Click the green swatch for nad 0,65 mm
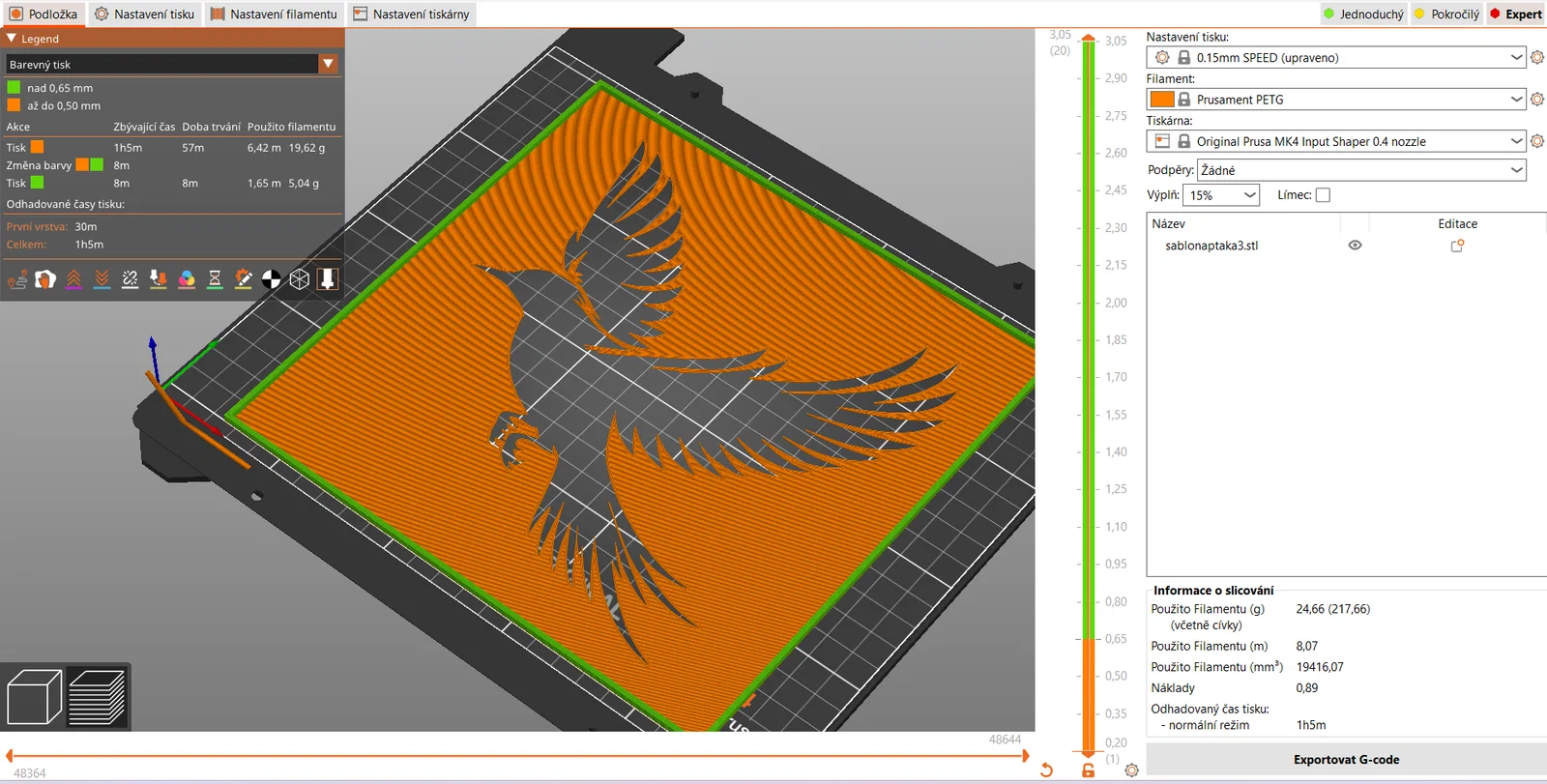Image resolution: width=1547 pixels, height=784 pixels. coord(14,87)
